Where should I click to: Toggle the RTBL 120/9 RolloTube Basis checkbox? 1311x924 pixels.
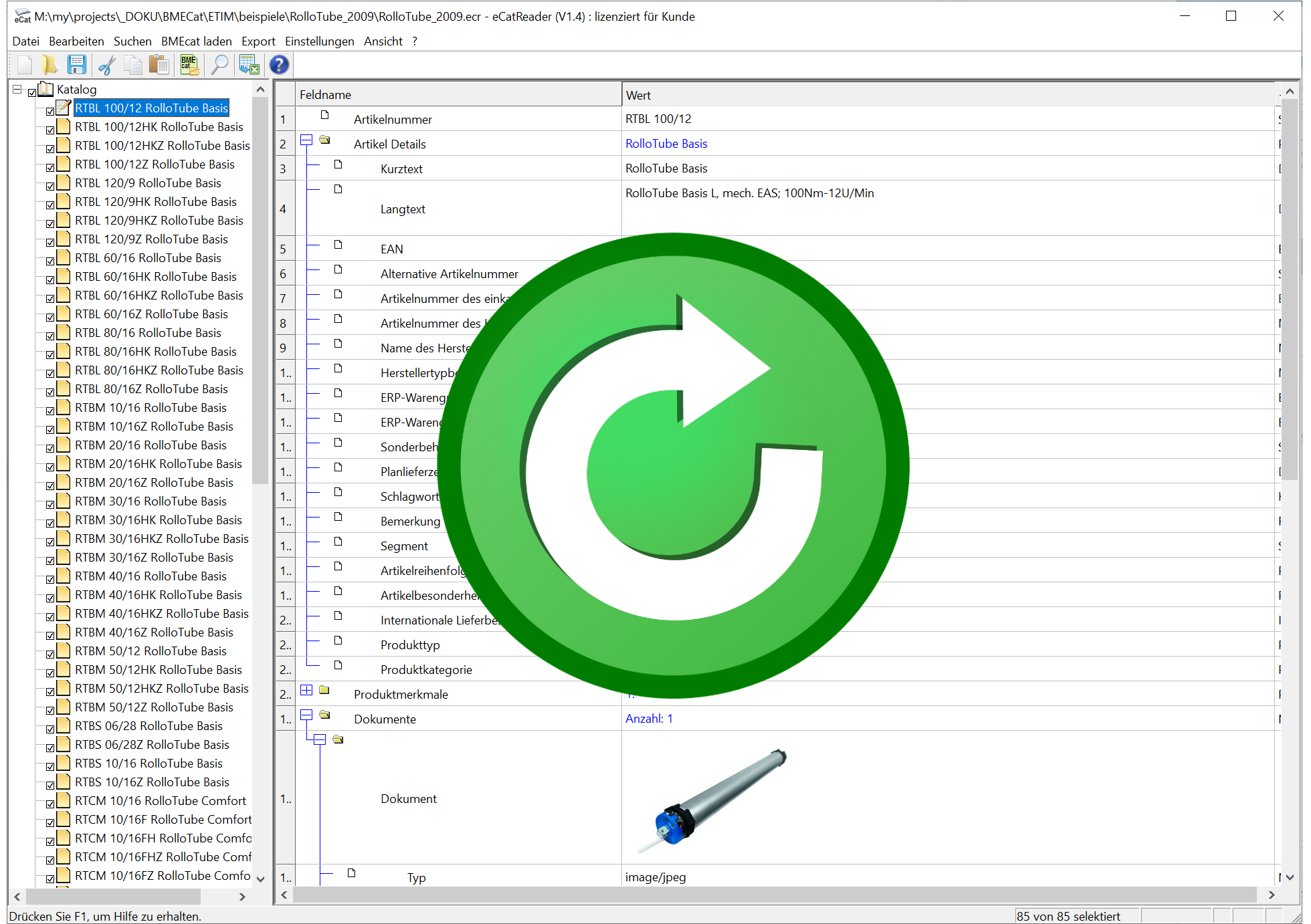(50, 186)
